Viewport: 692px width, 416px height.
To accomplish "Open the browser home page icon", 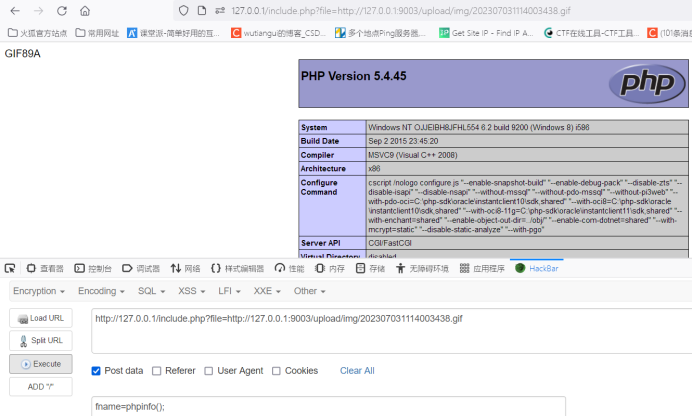I will 85,11.
